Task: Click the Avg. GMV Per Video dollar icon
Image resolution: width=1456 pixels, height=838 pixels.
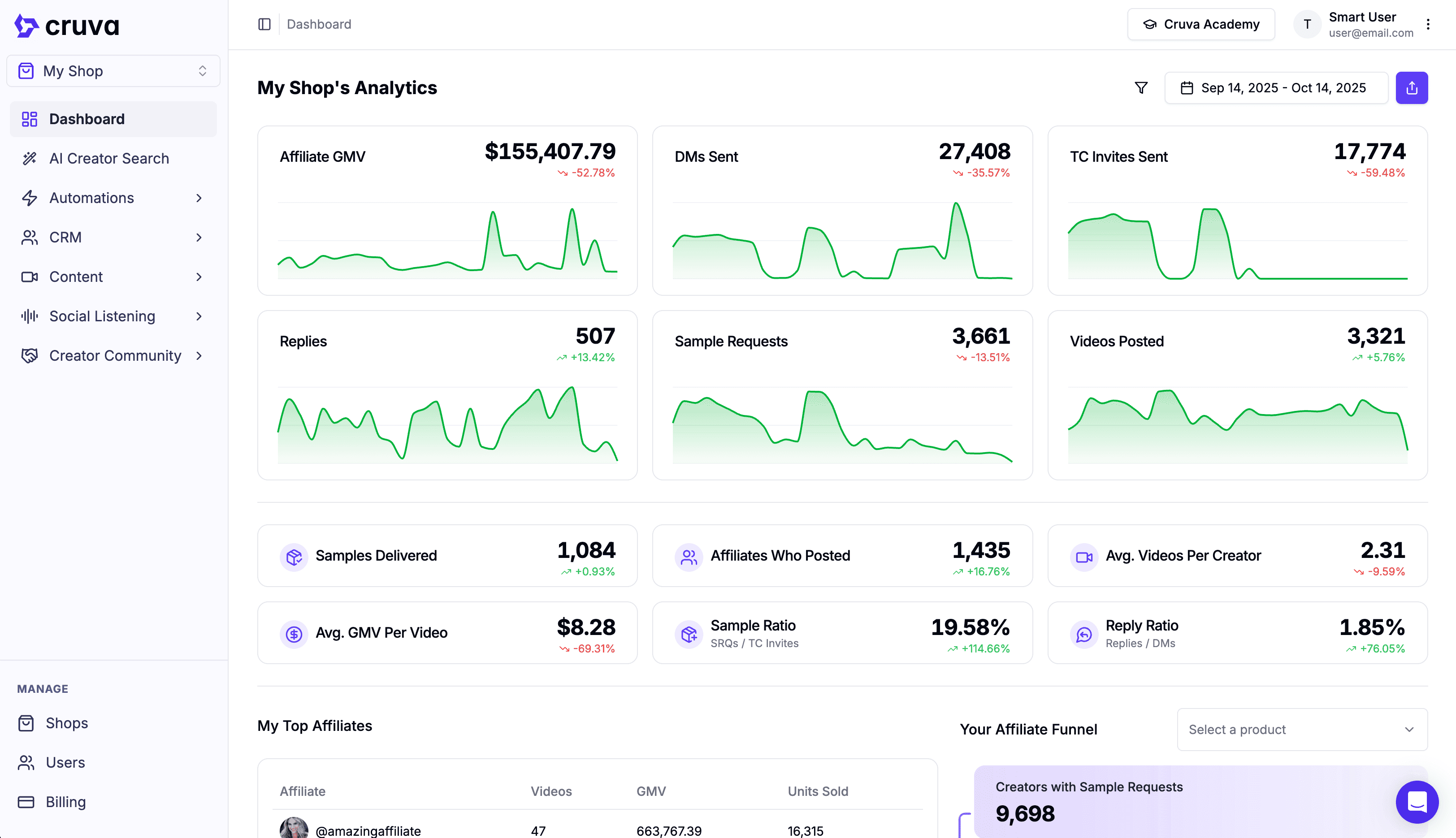Action: click(294, 633)
